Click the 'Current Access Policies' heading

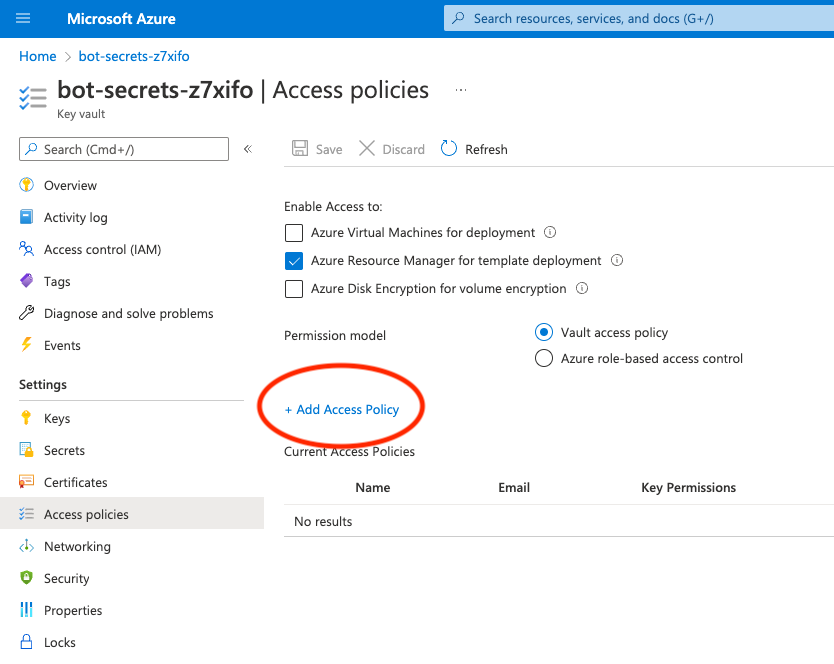click(349, 451)
